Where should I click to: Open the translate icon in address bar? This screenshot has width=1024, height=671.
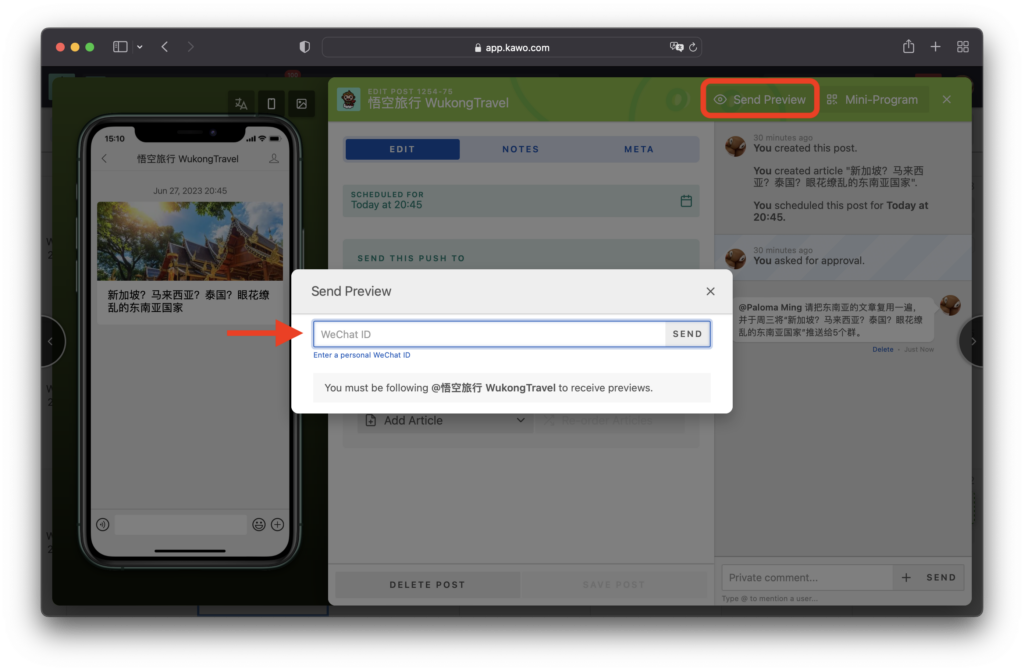[676, 47]
